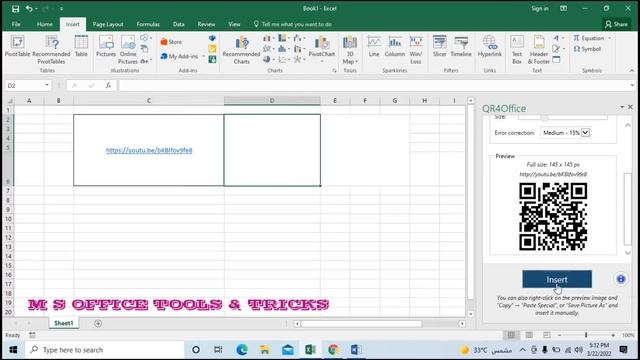Insert a Timeline filter

tap(461, 46)
